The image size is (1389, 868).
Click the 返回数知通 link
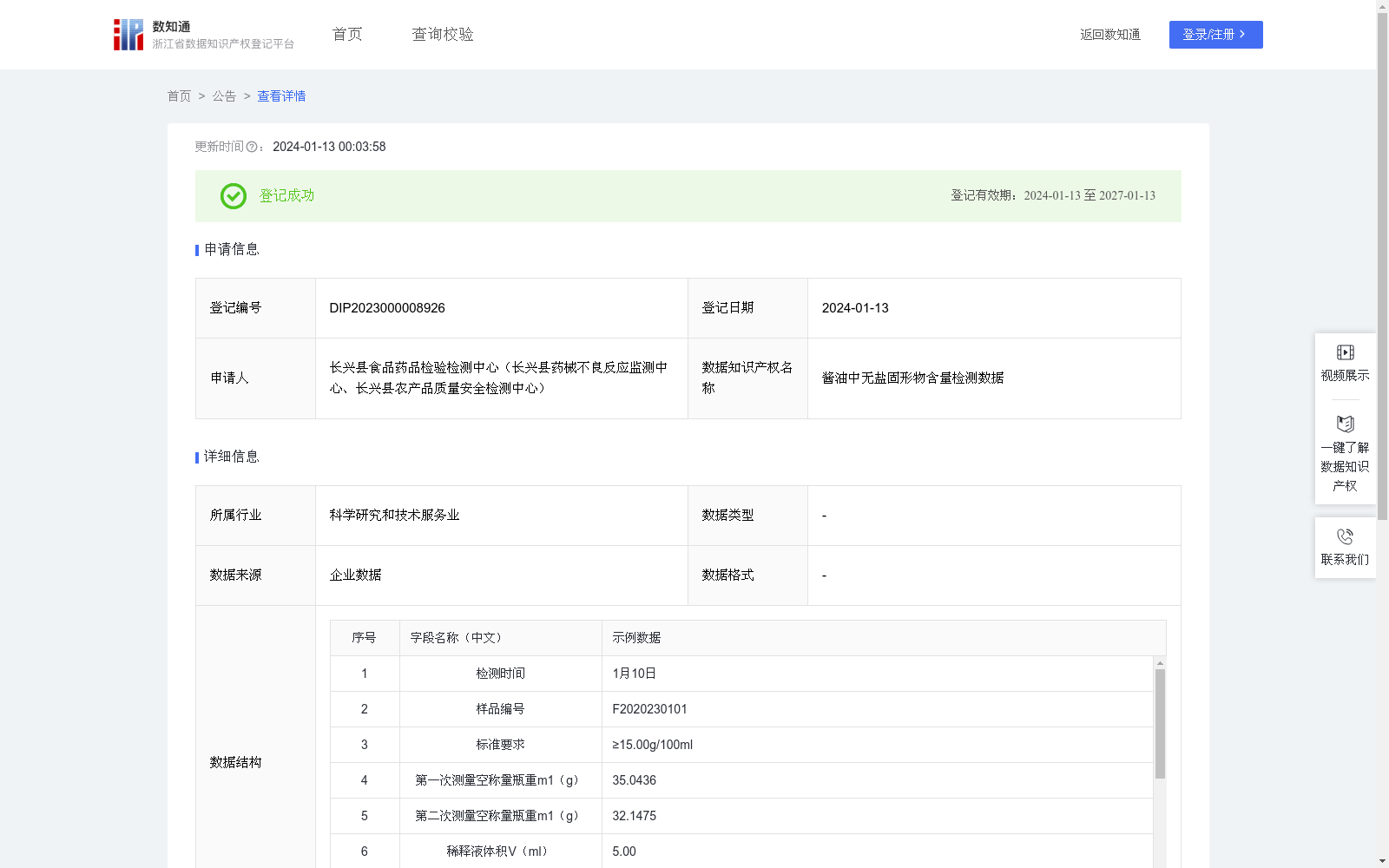click(1110, 35)
